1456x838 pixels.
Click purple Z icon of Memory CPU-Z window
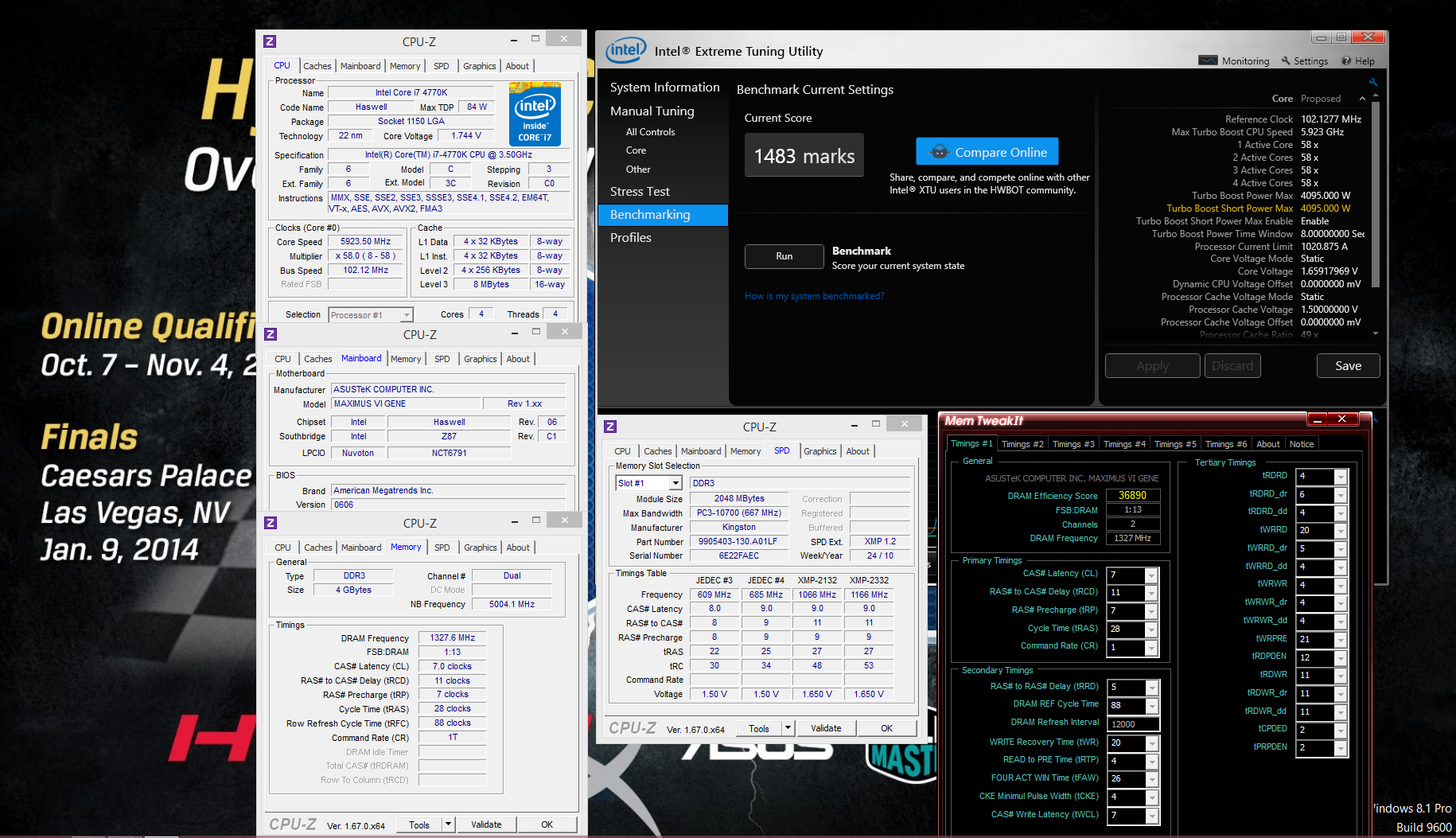tap(271, 523)
